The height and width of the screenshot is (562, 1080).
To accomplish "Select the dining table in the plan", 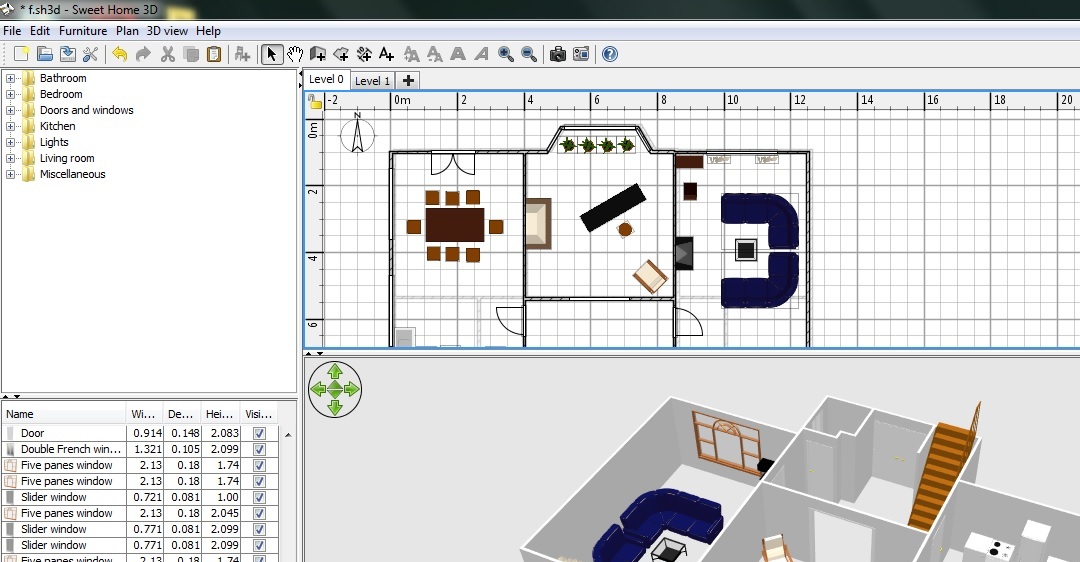I will tap(455, 225).
